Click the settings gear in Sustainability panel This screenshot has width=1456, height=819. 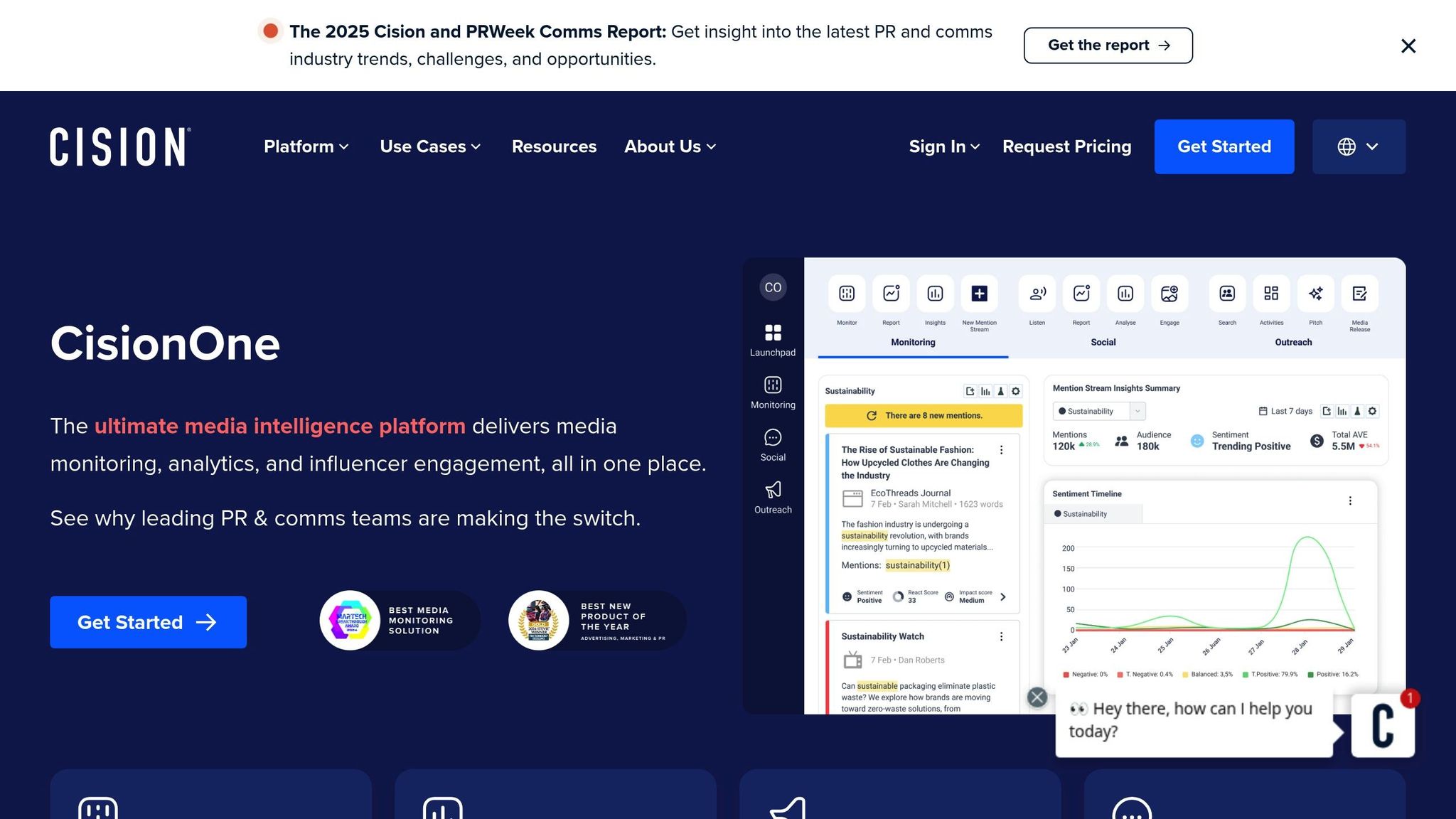(1016, 391)
